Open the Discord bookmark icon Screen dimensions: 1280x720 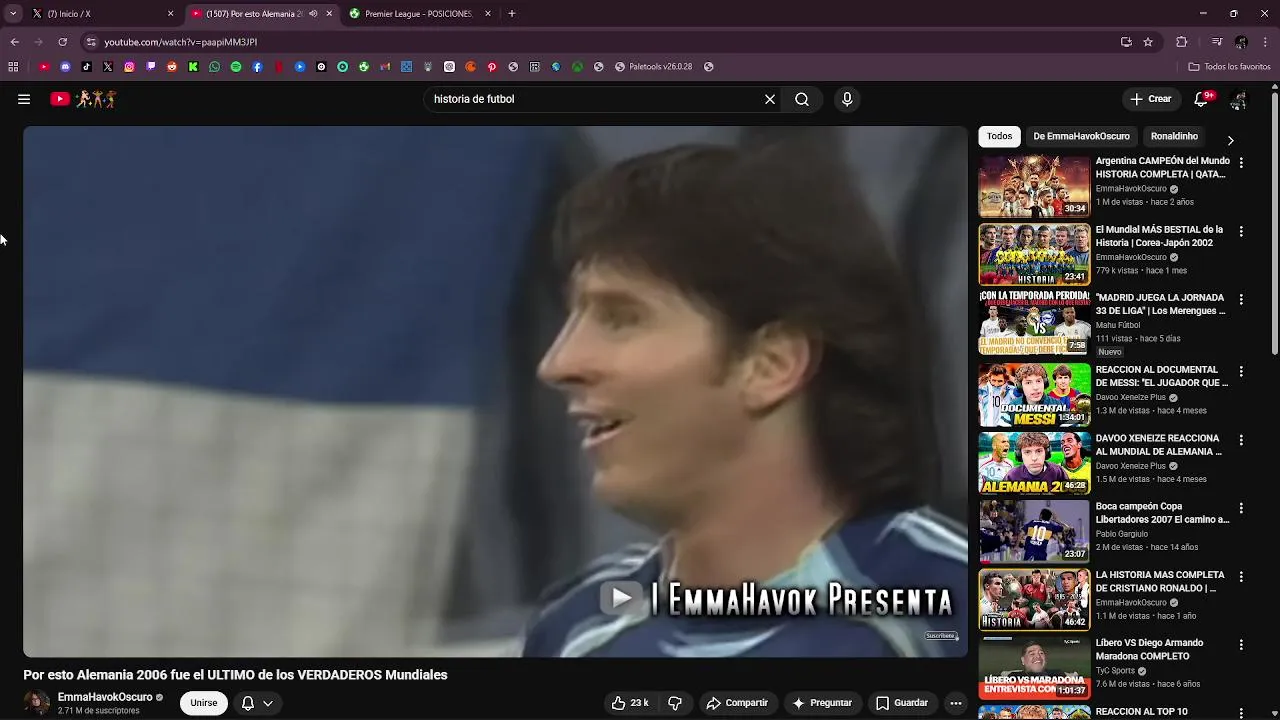click(x=65, y=67)
